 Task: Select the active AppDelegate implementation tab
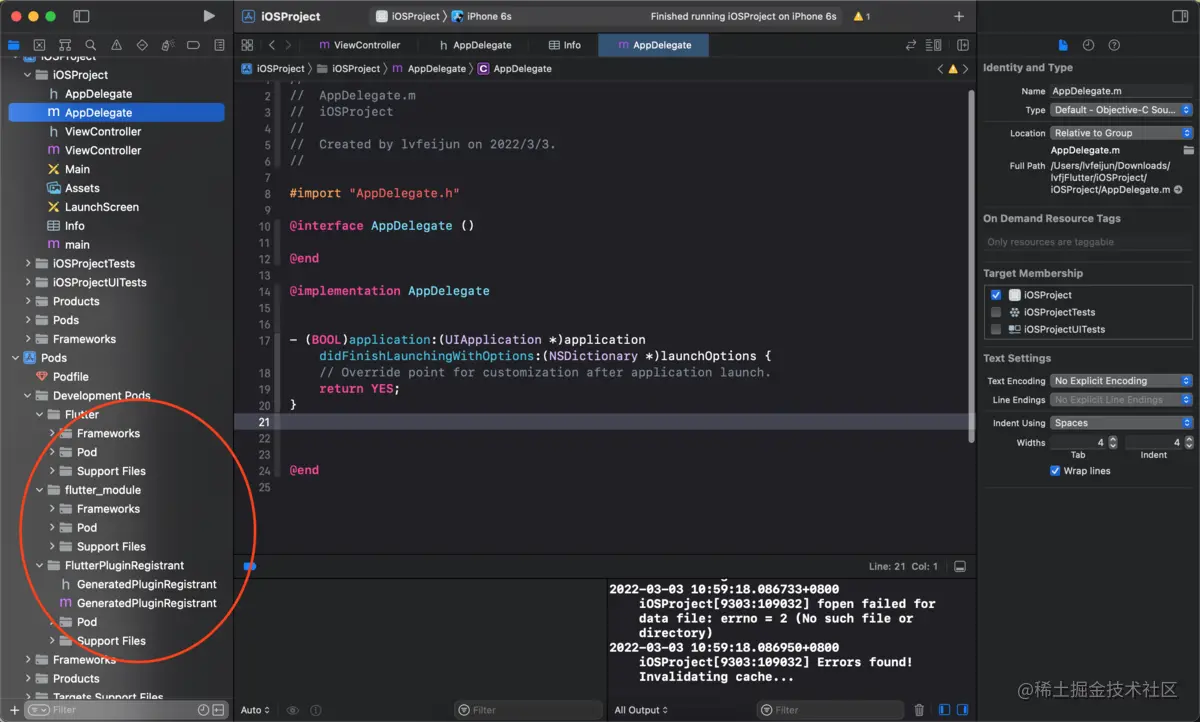[x=654, y=45]
